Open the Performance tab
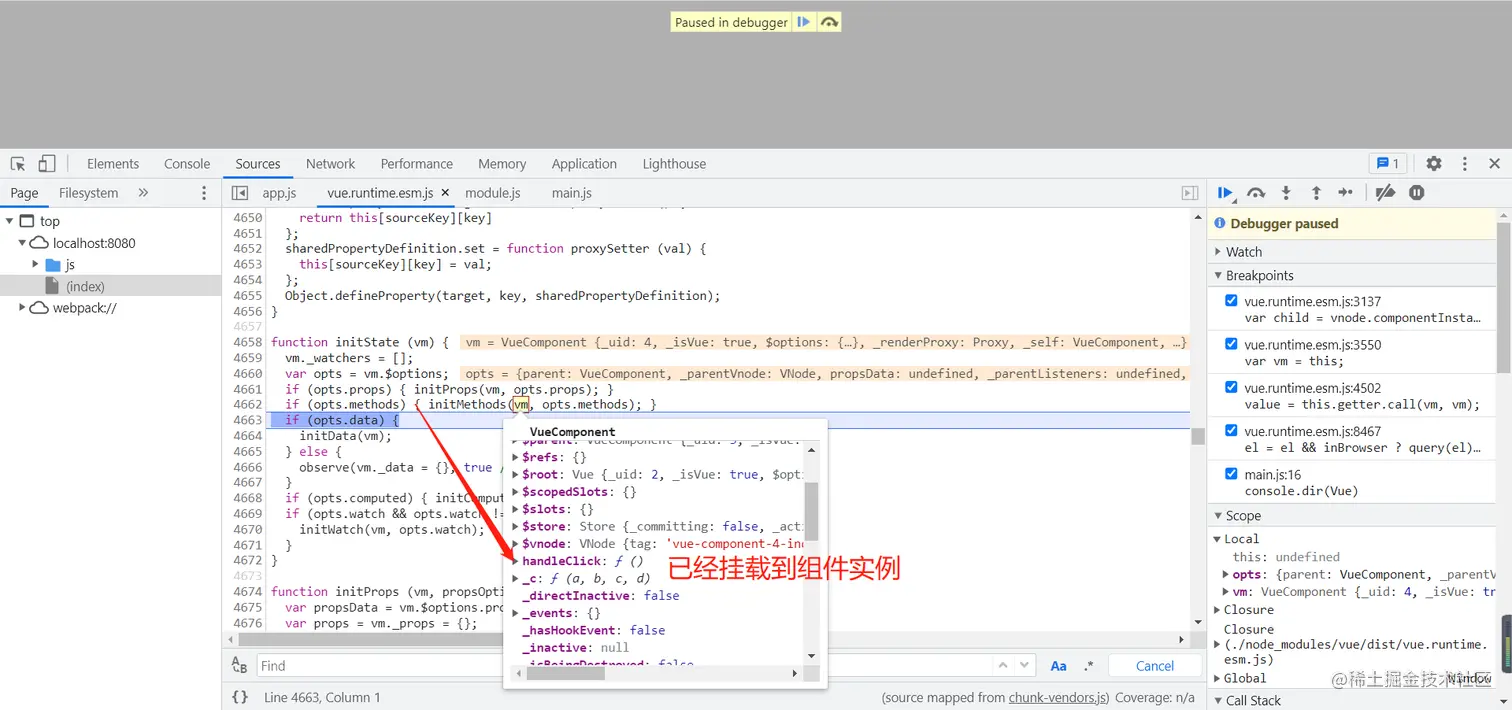The image size is (1512, 710). [416, 164]
